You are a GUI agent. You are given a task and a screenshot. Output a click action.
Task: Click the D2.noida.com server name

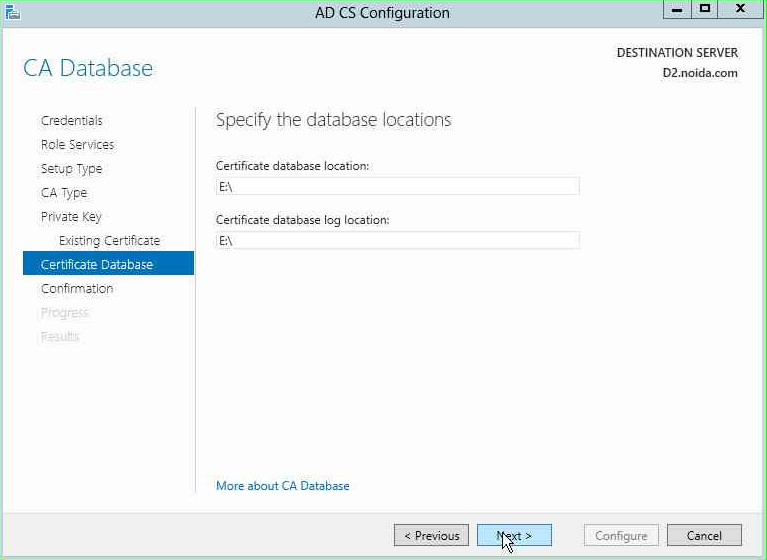700,73
